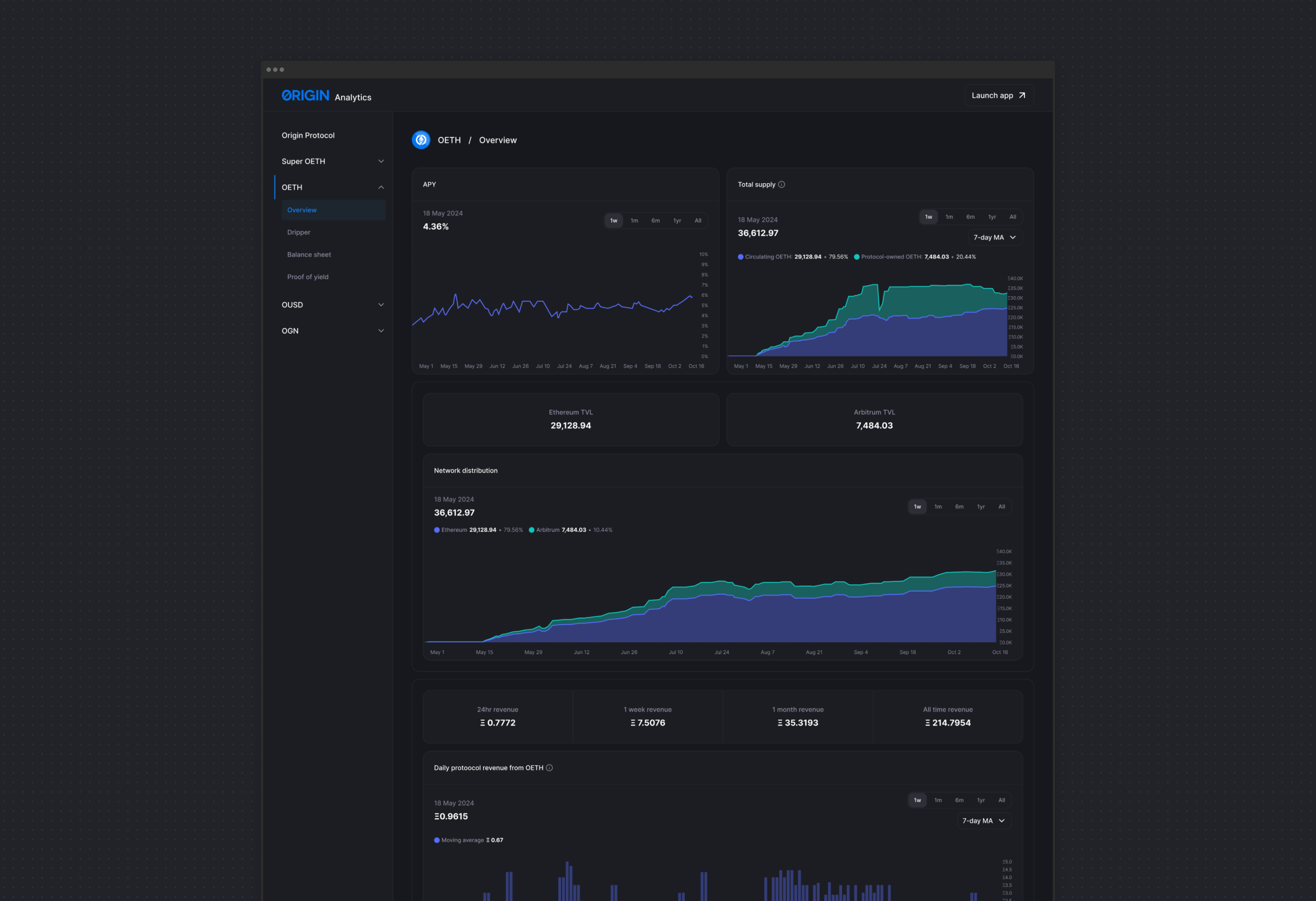The width and height of the screenshot is (1316, 901).
Task: Select 1m range in Daily revenue chart
Action: click(x=938, y=800)
